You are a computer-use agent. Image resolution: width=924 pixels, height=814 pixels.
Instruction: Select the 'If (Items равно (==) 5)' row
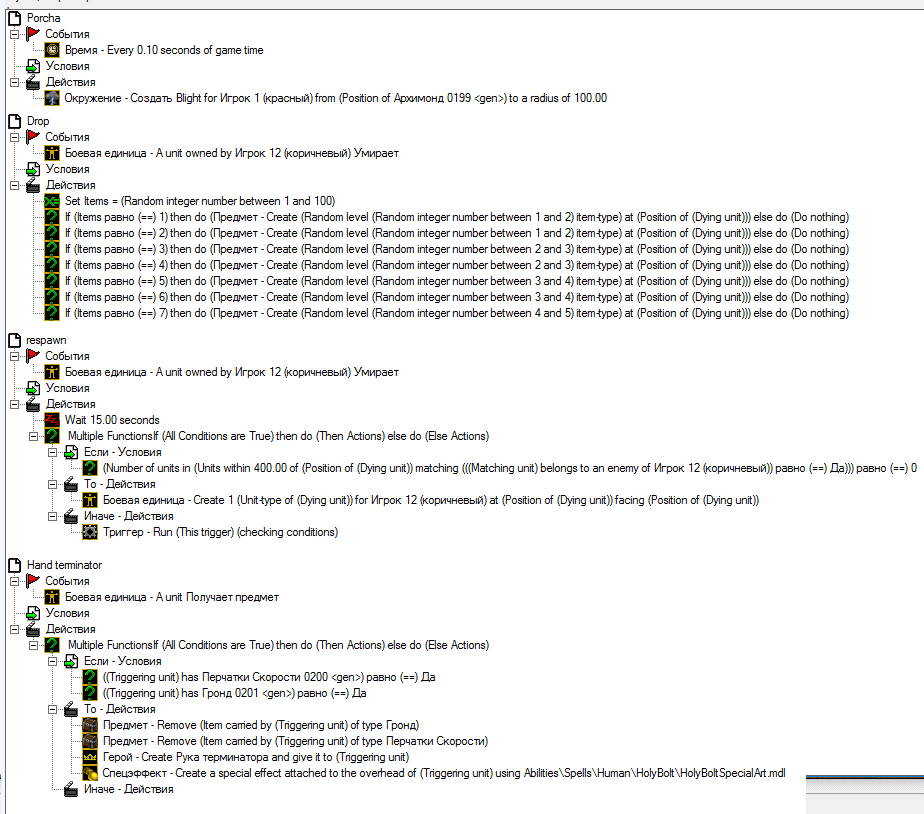coord(457,281)
